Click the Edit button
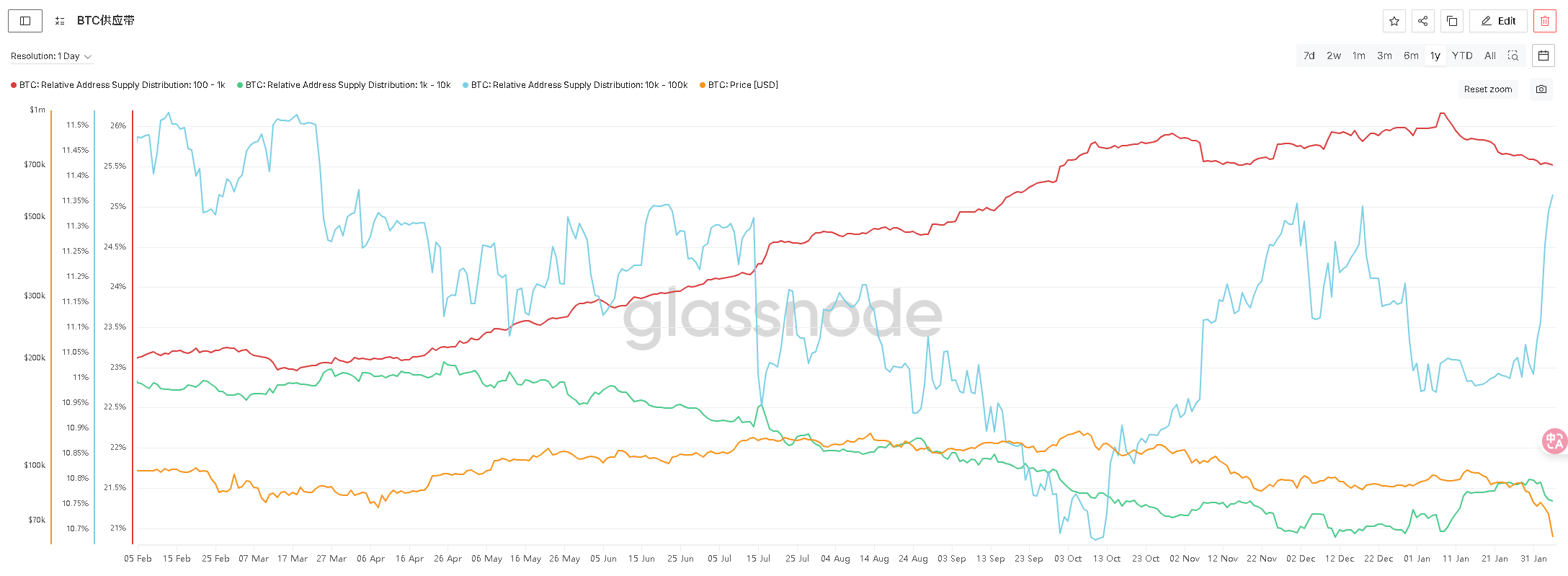This screenshot has width=1568, height=576. [x=1498, y=21]
